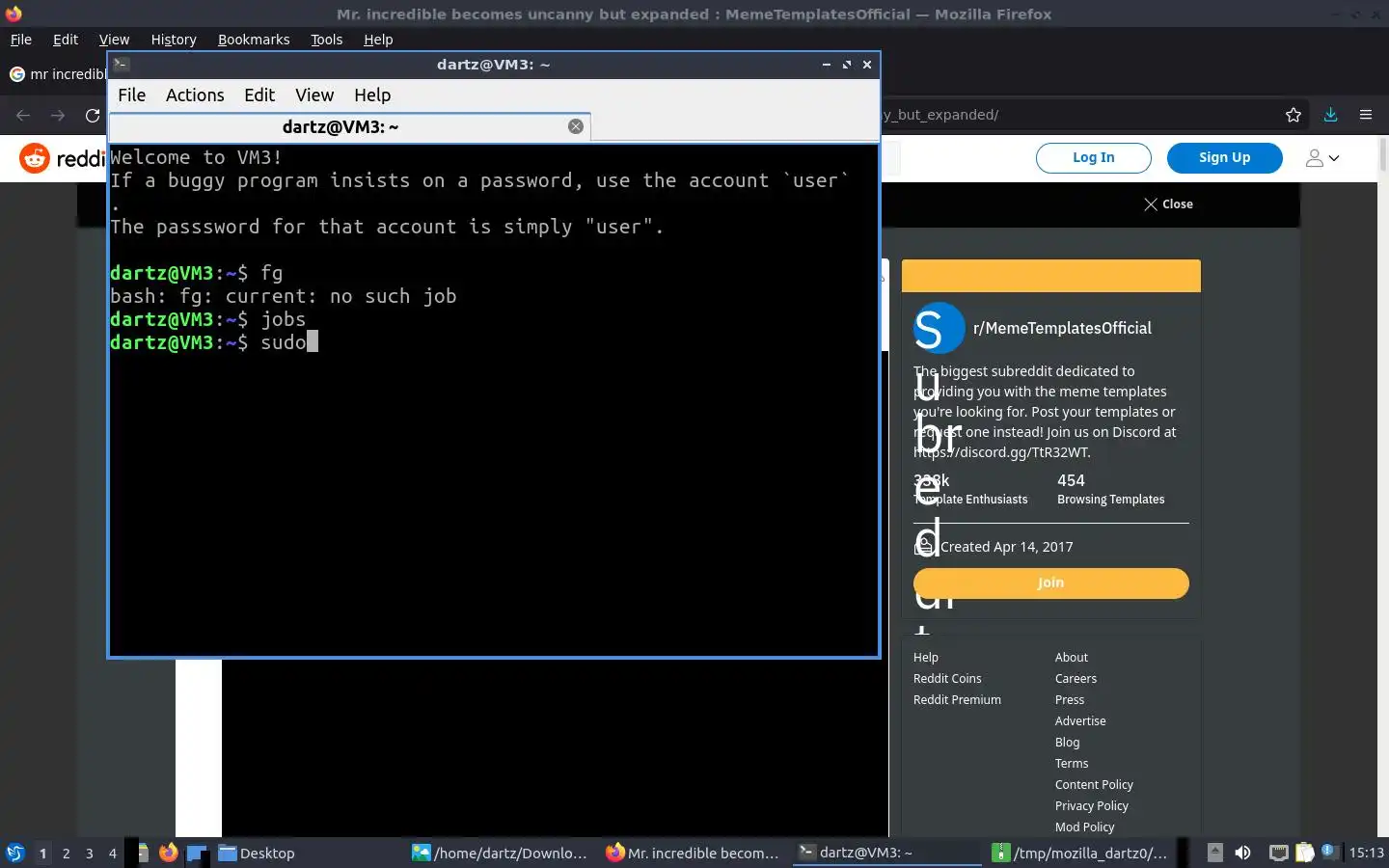Open Firefox Tools menu
The height and width of the screenshot is (868, 1389).
[x=327, y=40]
